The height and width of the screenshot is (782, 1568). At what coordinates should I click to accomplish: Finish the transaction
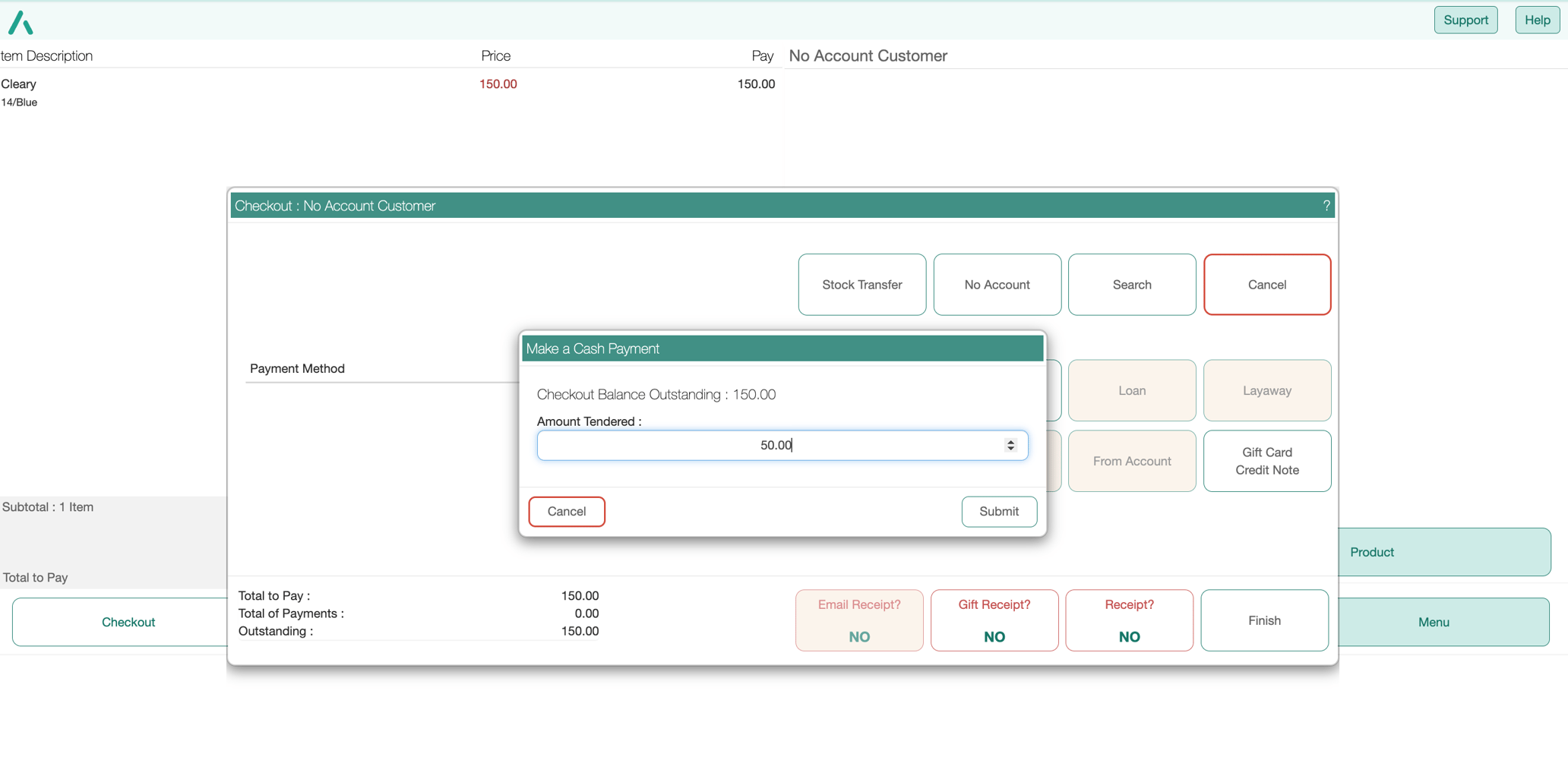click(x=1263, y=620)
